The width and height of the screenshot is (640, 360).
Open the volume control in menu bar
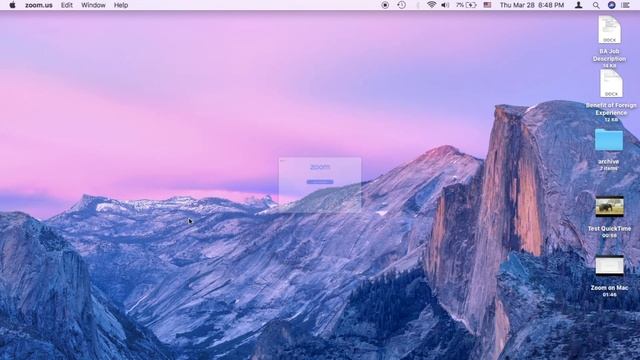445,5
